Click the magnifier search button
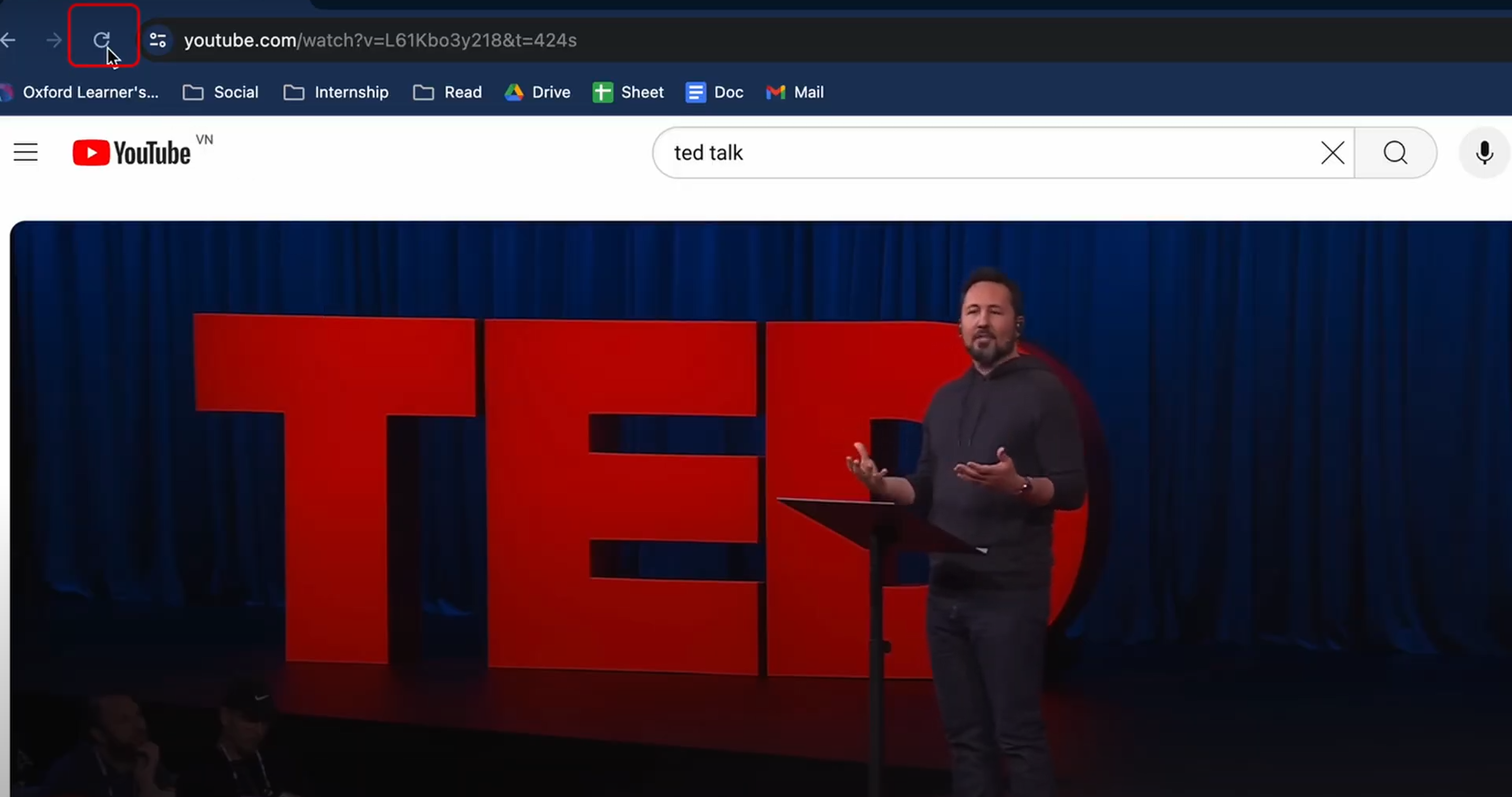 [x=1395, y=153]
